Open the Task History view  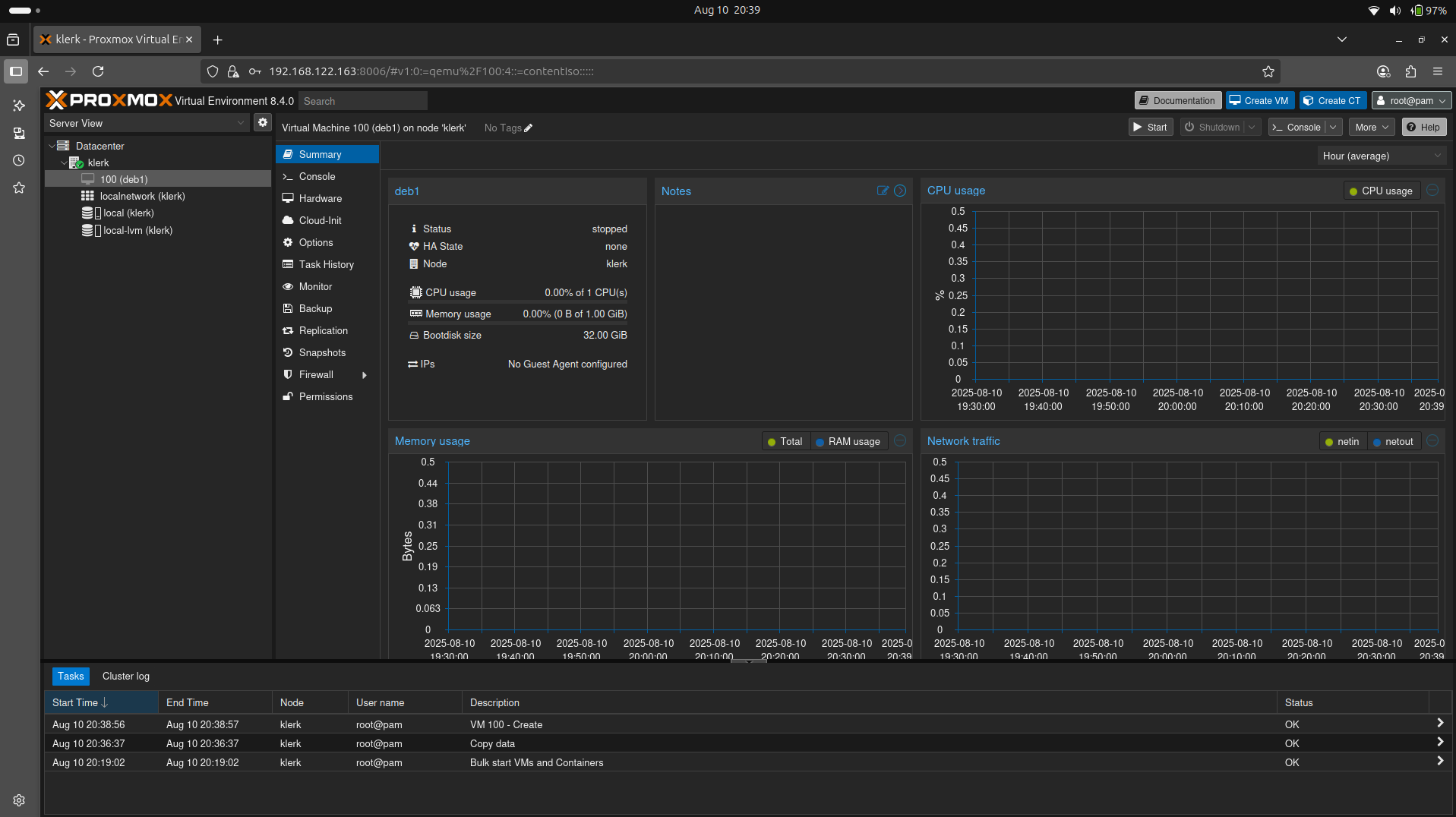click(325, 264)
